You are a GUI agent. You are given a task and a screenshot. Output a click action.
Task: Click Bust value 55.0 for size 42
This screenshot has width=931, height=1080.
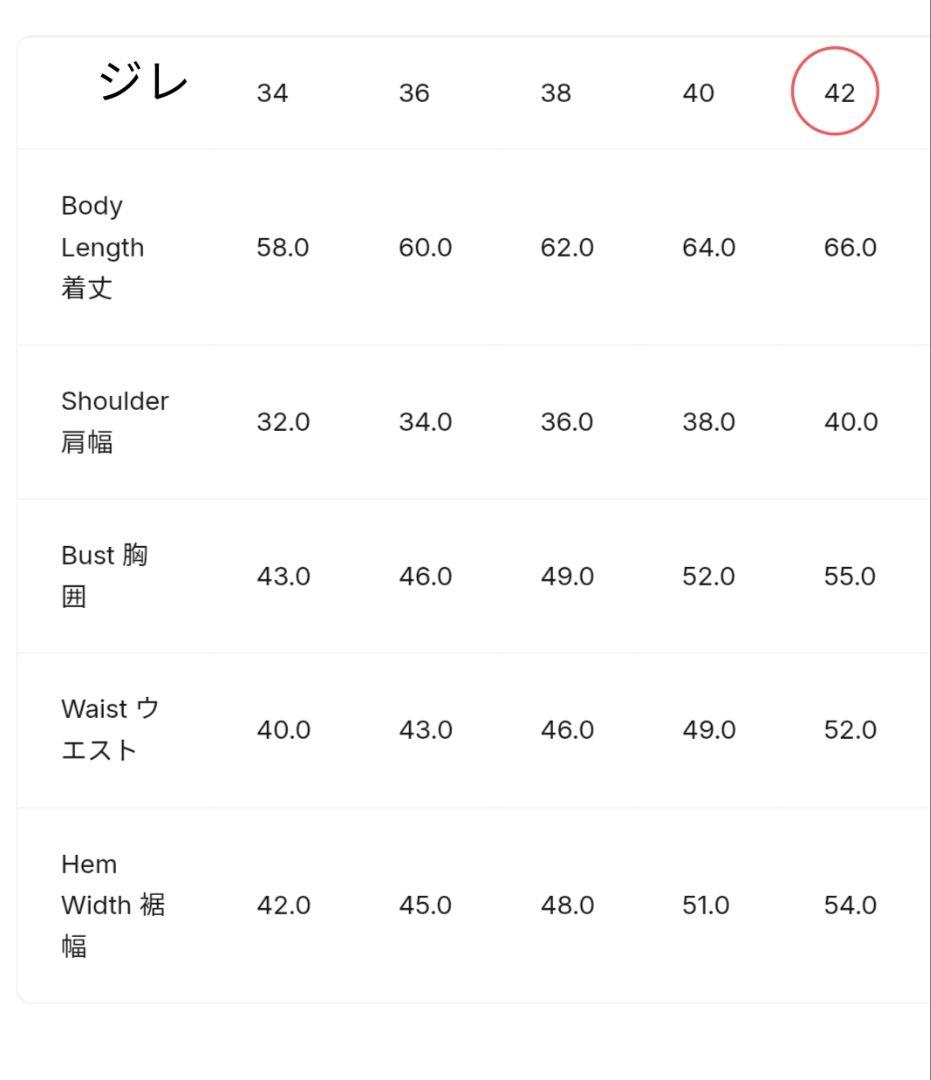850,577
